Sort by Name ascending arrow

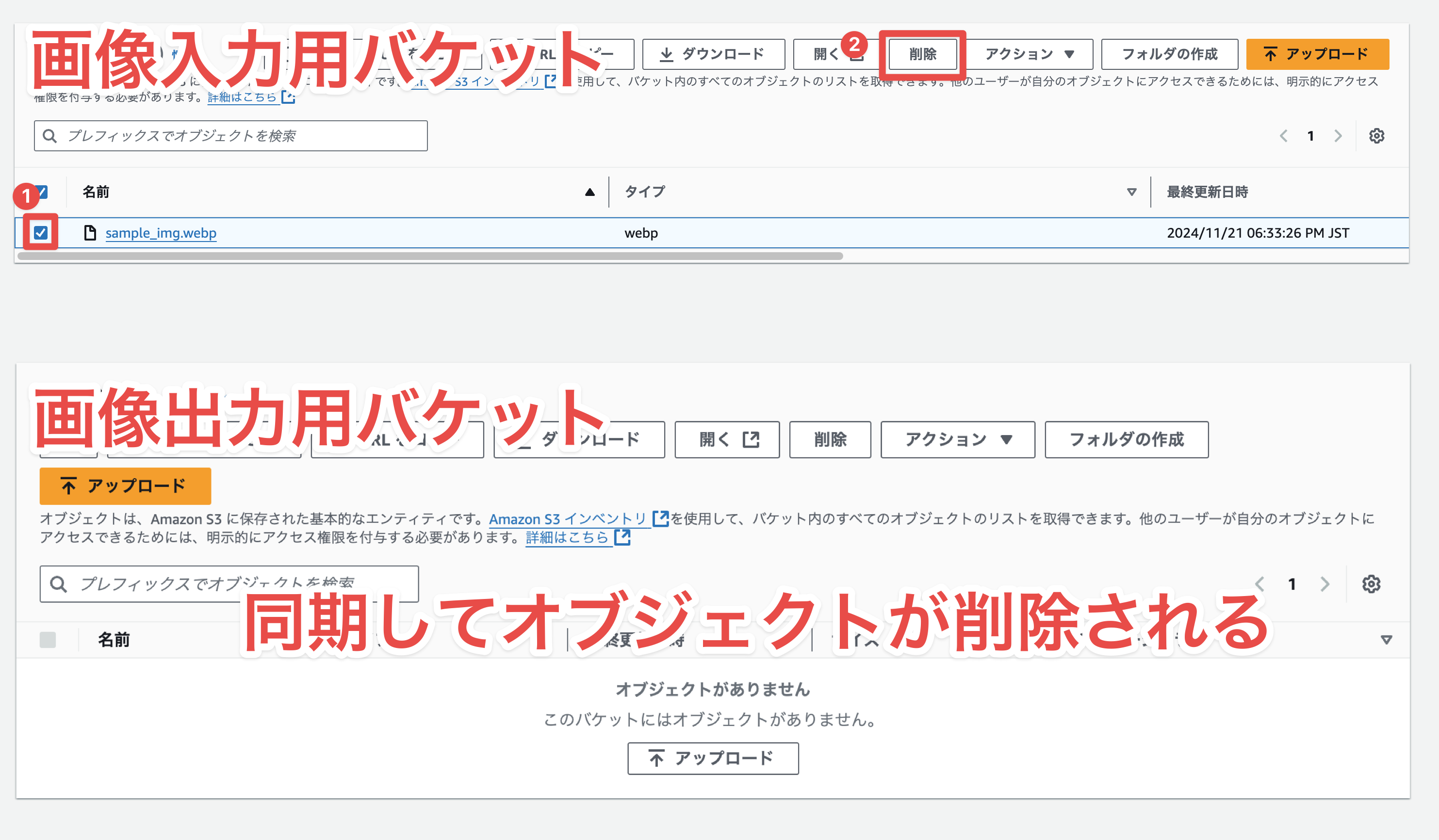point(590,193)
